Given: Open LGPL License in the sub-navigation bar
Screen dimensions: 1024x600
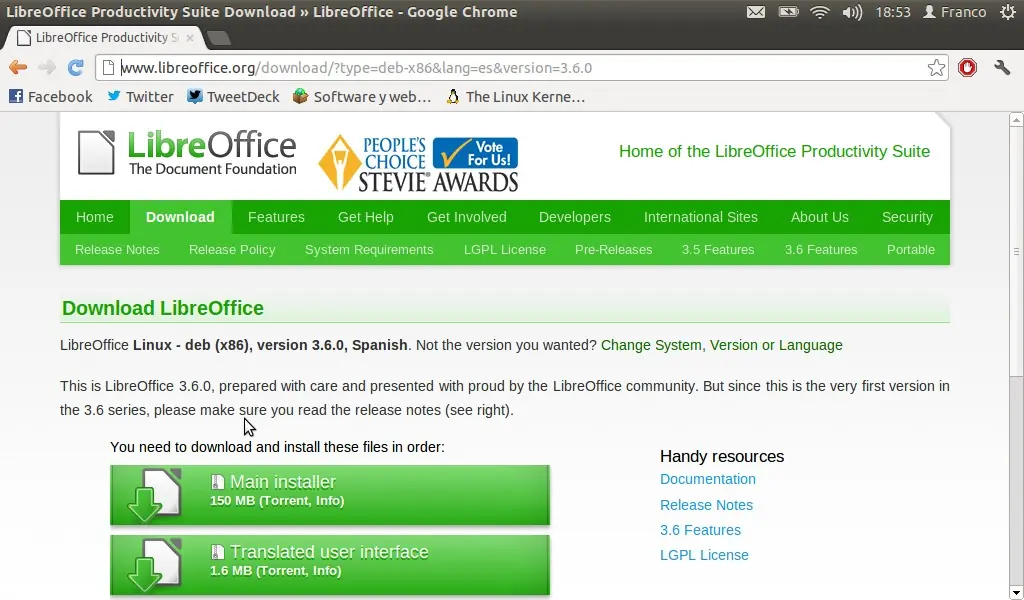Looking at the screenshot, I should pos(505,249).
